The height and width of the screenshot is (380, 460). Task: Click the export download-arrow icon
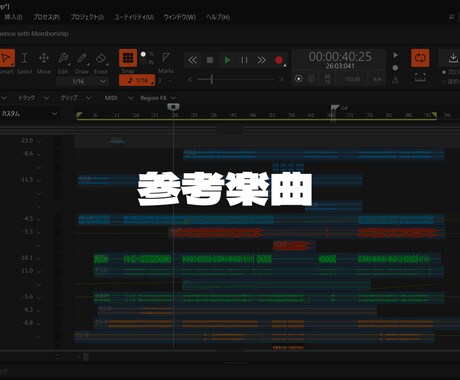click(453, 58)
